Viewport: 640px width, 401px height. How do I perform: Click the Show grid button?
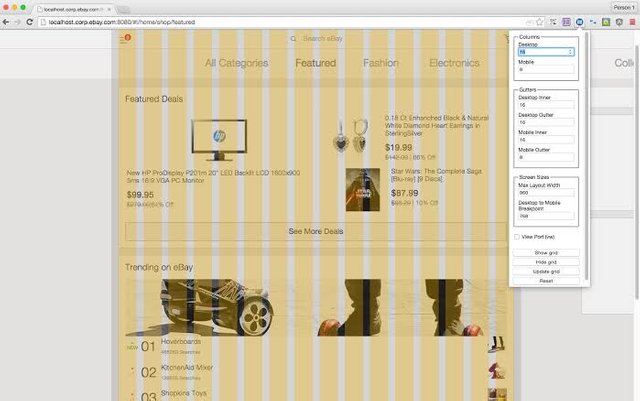pyautogui.click(x=546, y=253)
